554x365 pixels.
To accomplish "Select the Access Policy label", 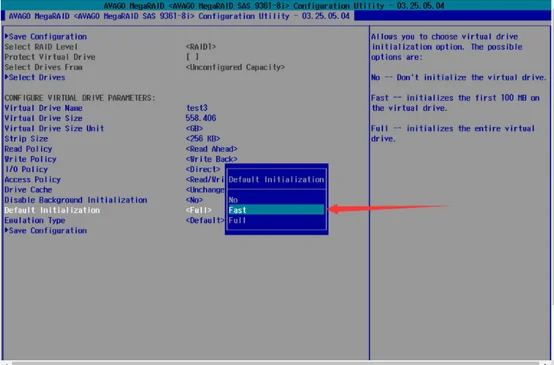I will (x=33, y=180).
